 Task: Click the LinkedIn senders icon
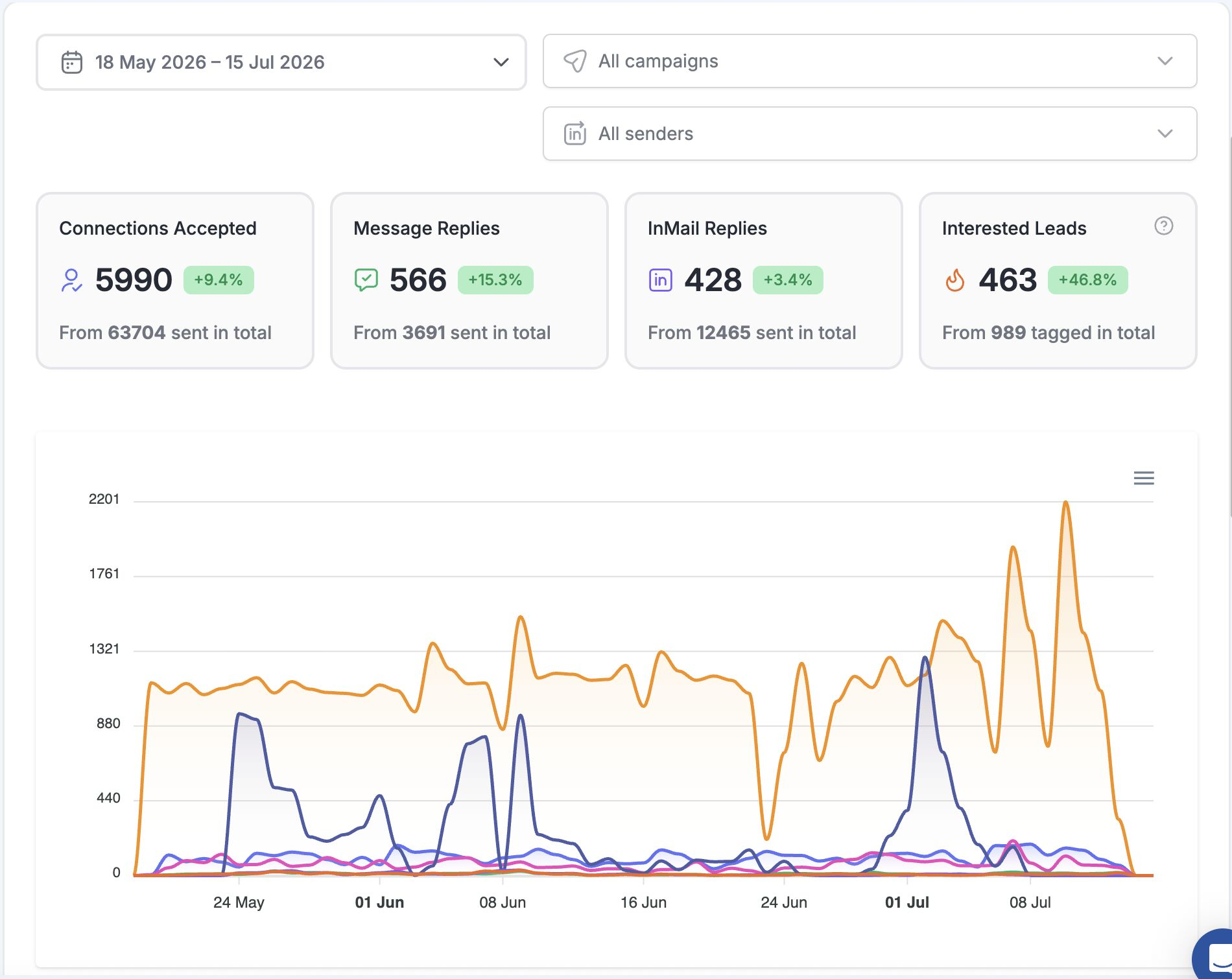[x=575, y=134]
